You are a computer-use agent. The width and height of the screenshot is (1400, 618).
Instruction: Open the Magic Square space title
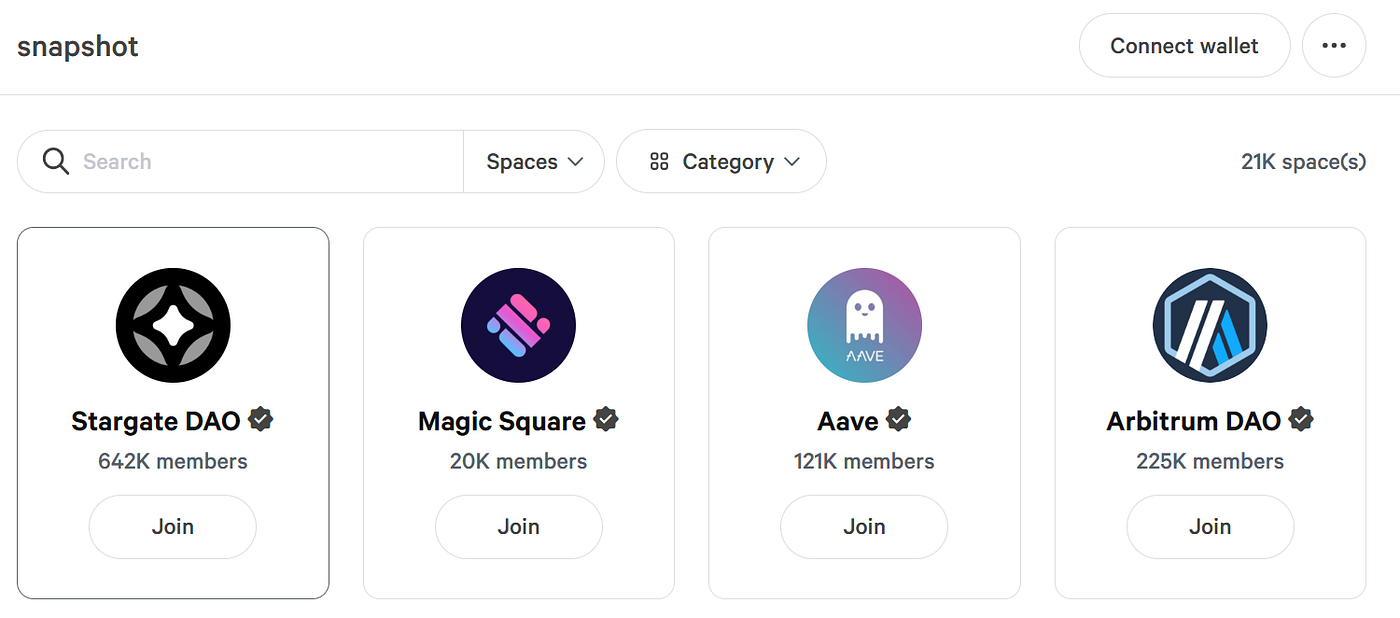502,421
